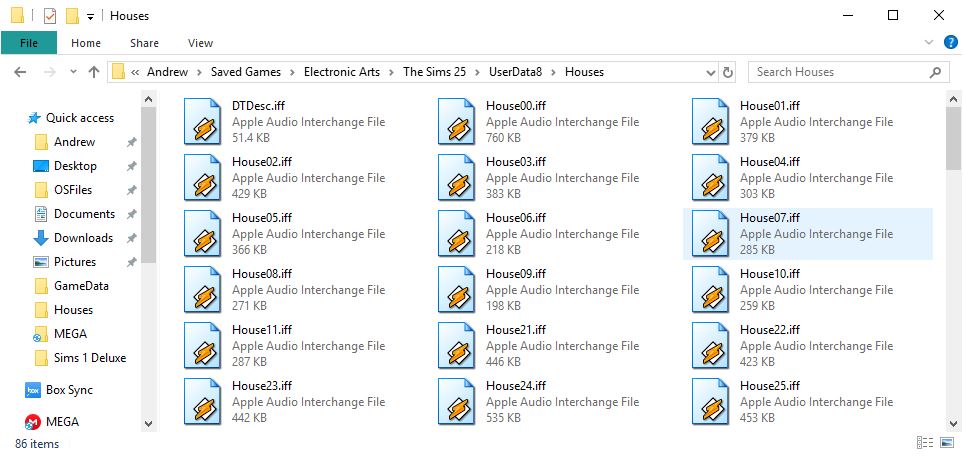Choose the House09.iff file icon
The width and height of the screenshot is (963, 456).
pyautogui.click(x=456, y=289)
